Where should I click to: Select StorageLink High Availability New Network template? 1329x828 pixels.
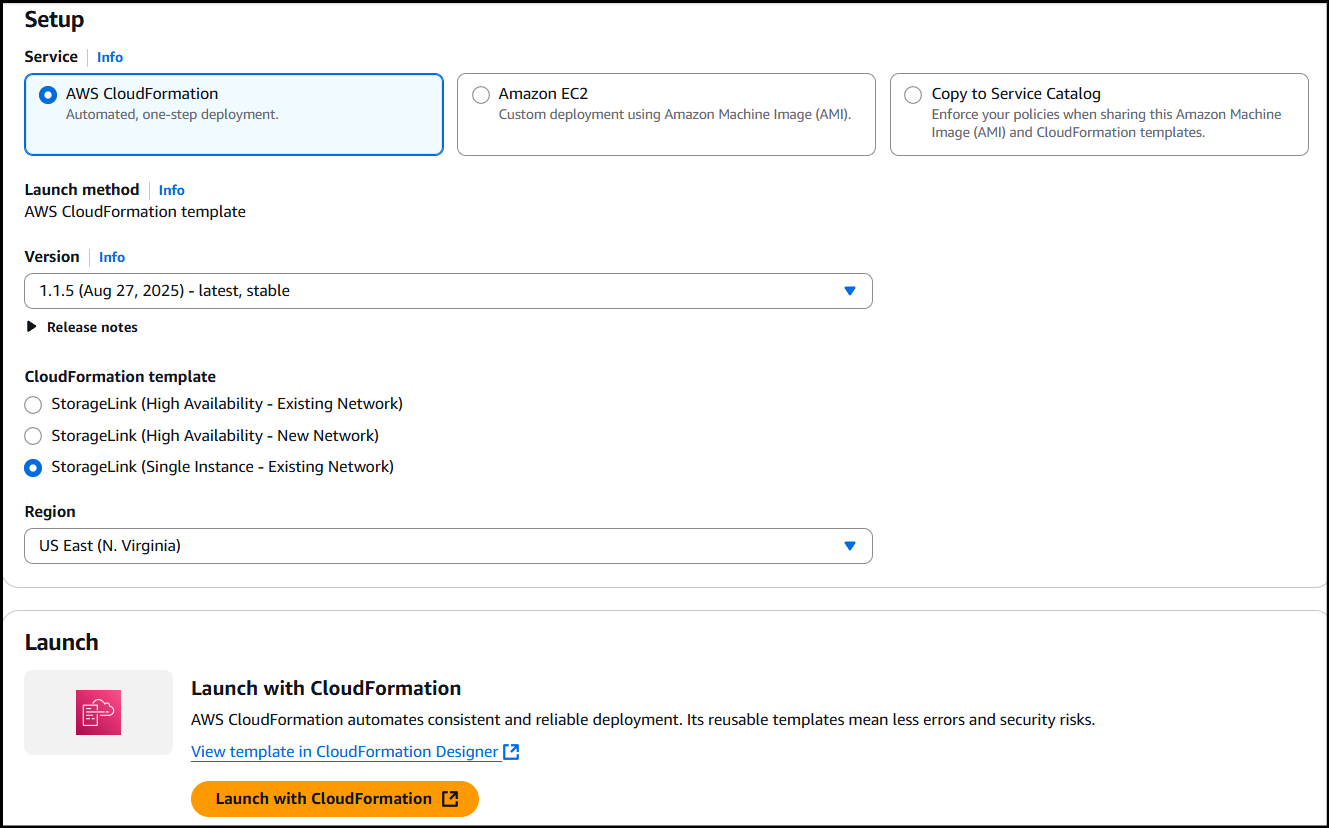[x=34, y=436]
